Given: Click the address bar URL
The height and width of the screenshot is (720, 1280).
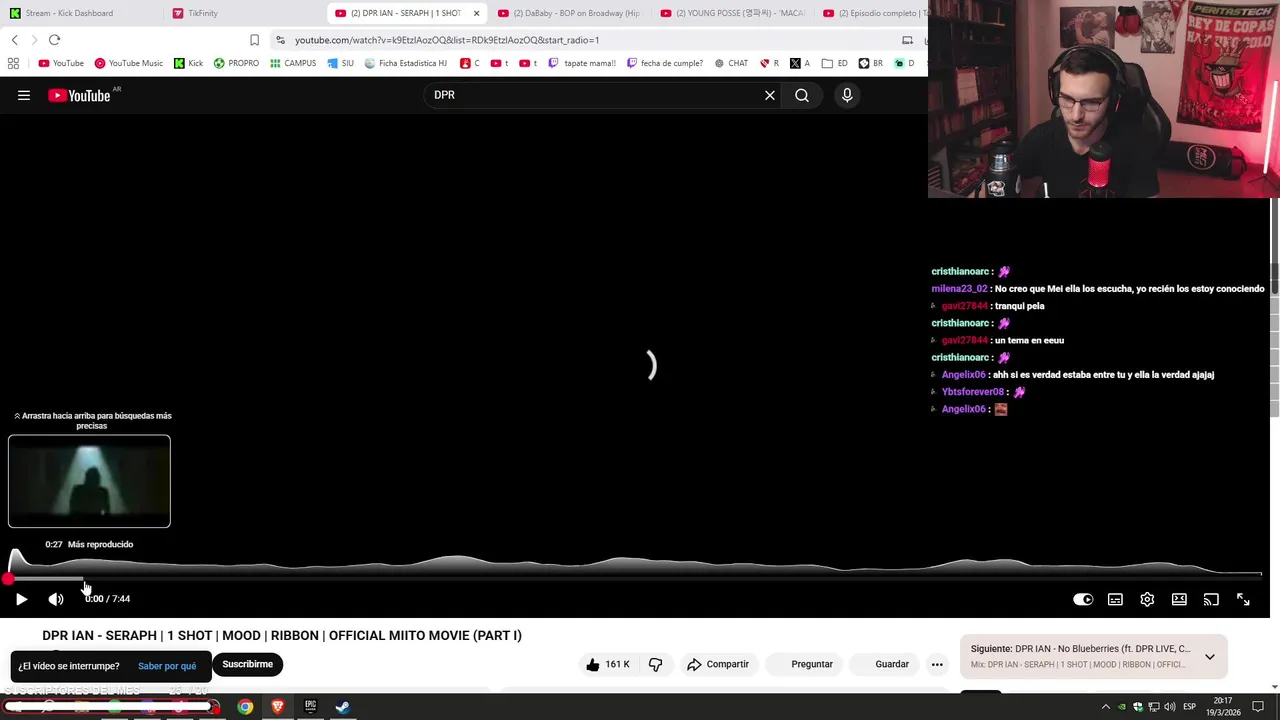Looking at the screenshot, I should 447,40.
